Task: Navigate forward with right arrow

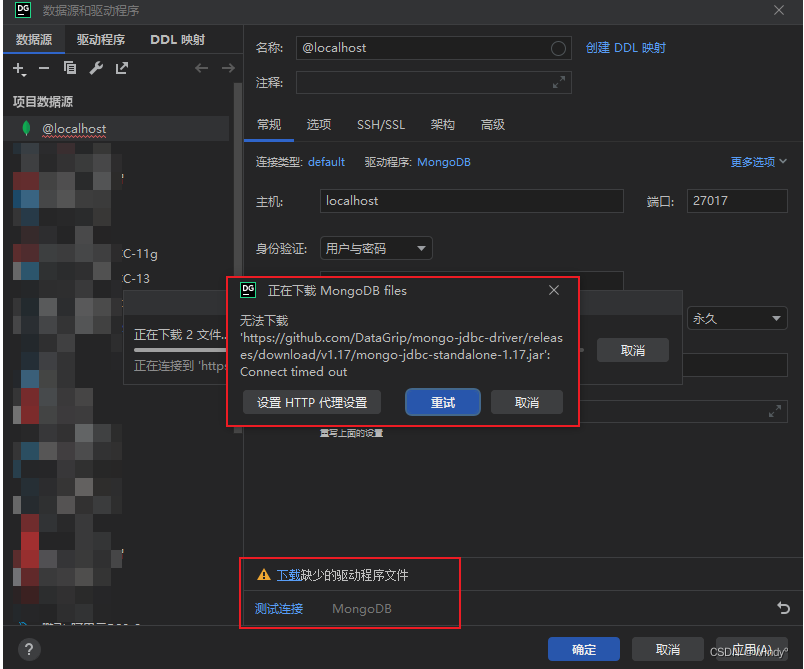Action: [x=228, y=68]
